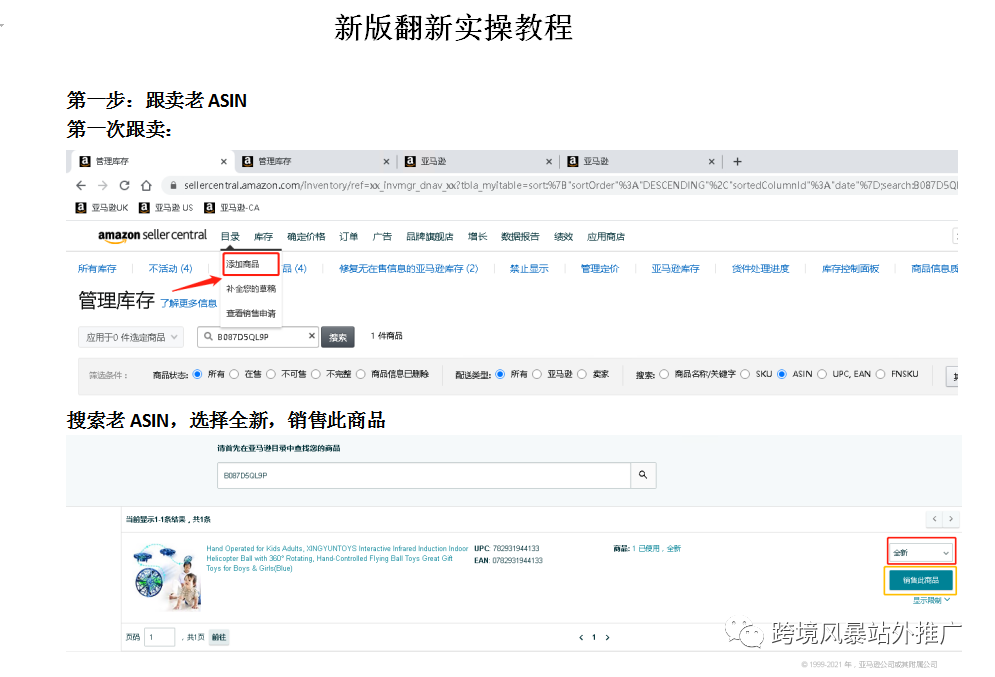
Task: Click the 销售此商品 button
Action: pos(921,580)
